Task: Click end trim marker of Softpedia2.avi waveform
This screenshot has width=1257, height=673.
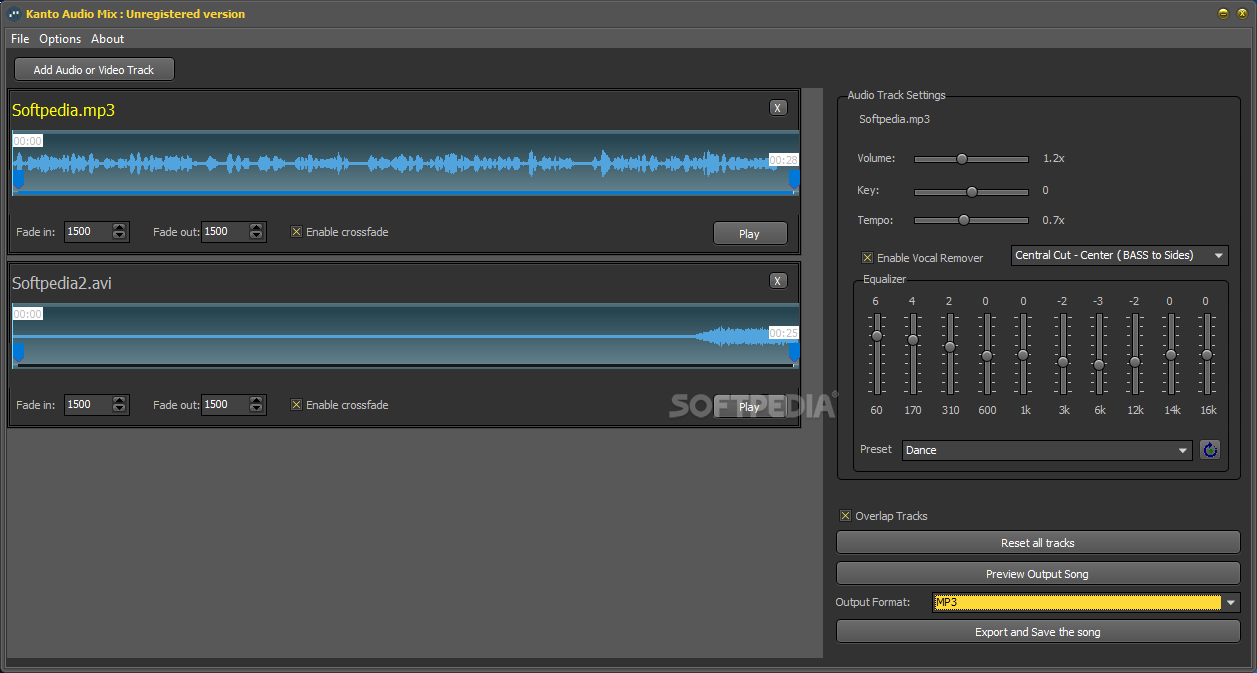Action: pyautogui.click(x=794, y=353)
